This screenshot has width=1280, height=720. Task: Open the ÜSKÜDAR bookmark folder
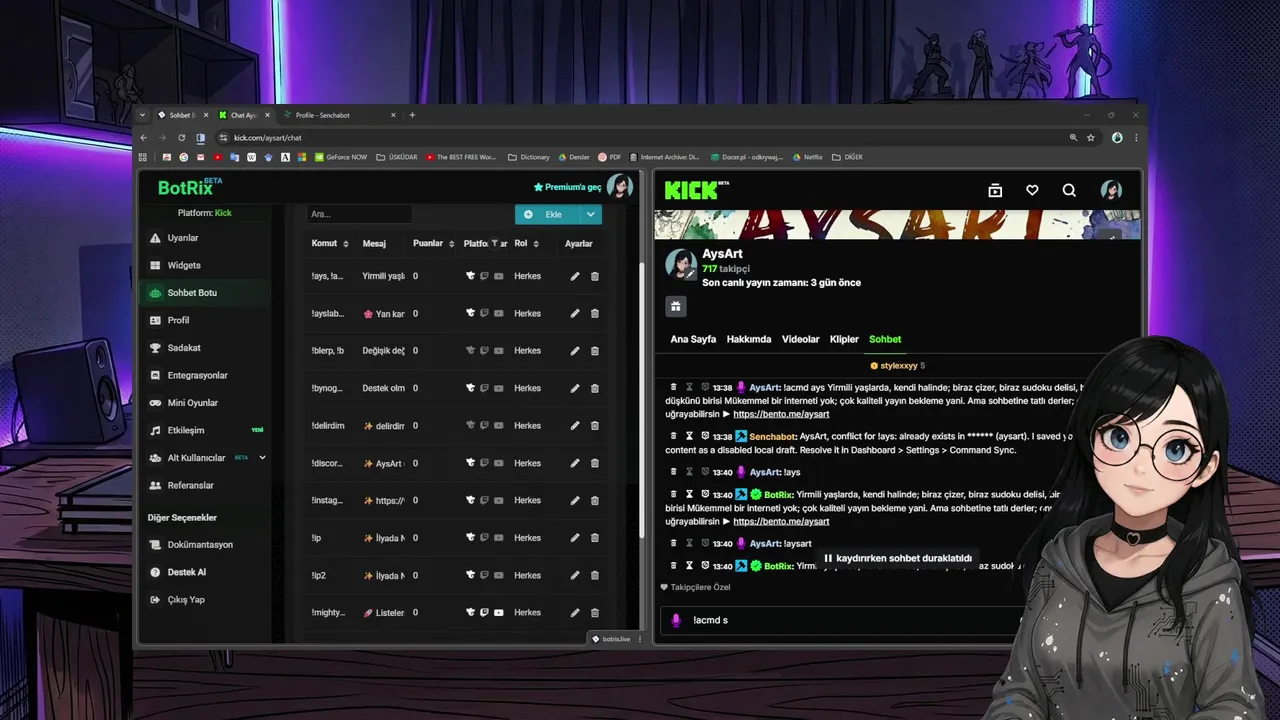point(396,157)
